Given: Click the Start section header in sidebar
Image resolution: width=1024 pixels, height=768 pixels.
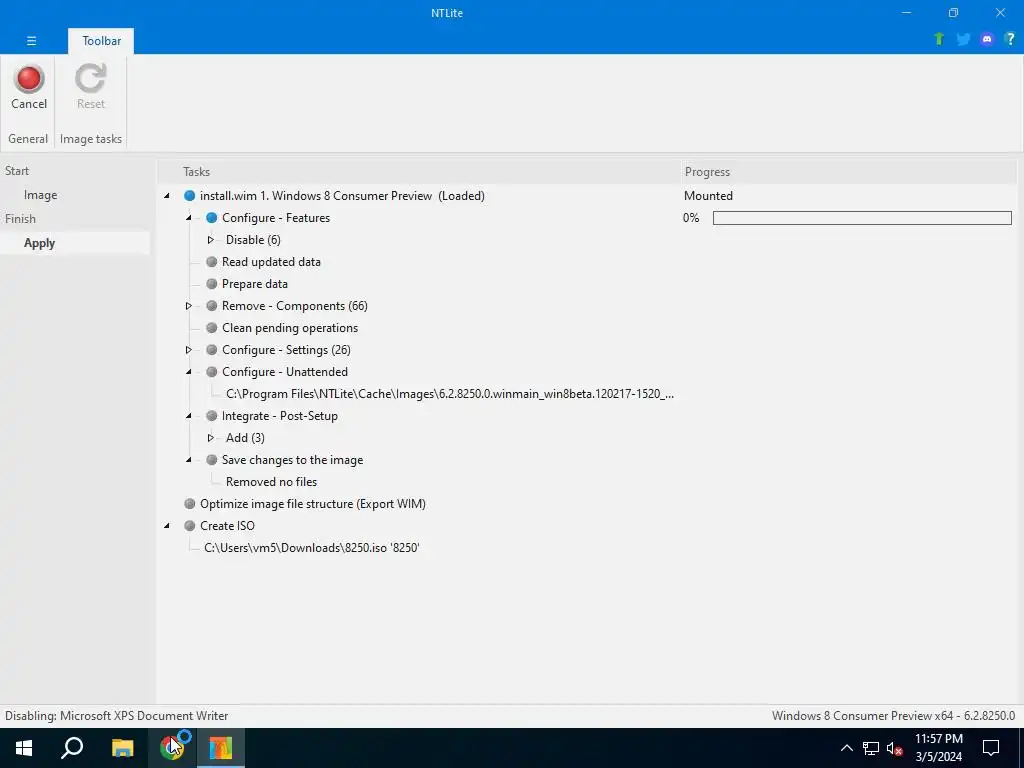Looking at the screenshot, I should (17, 171).
